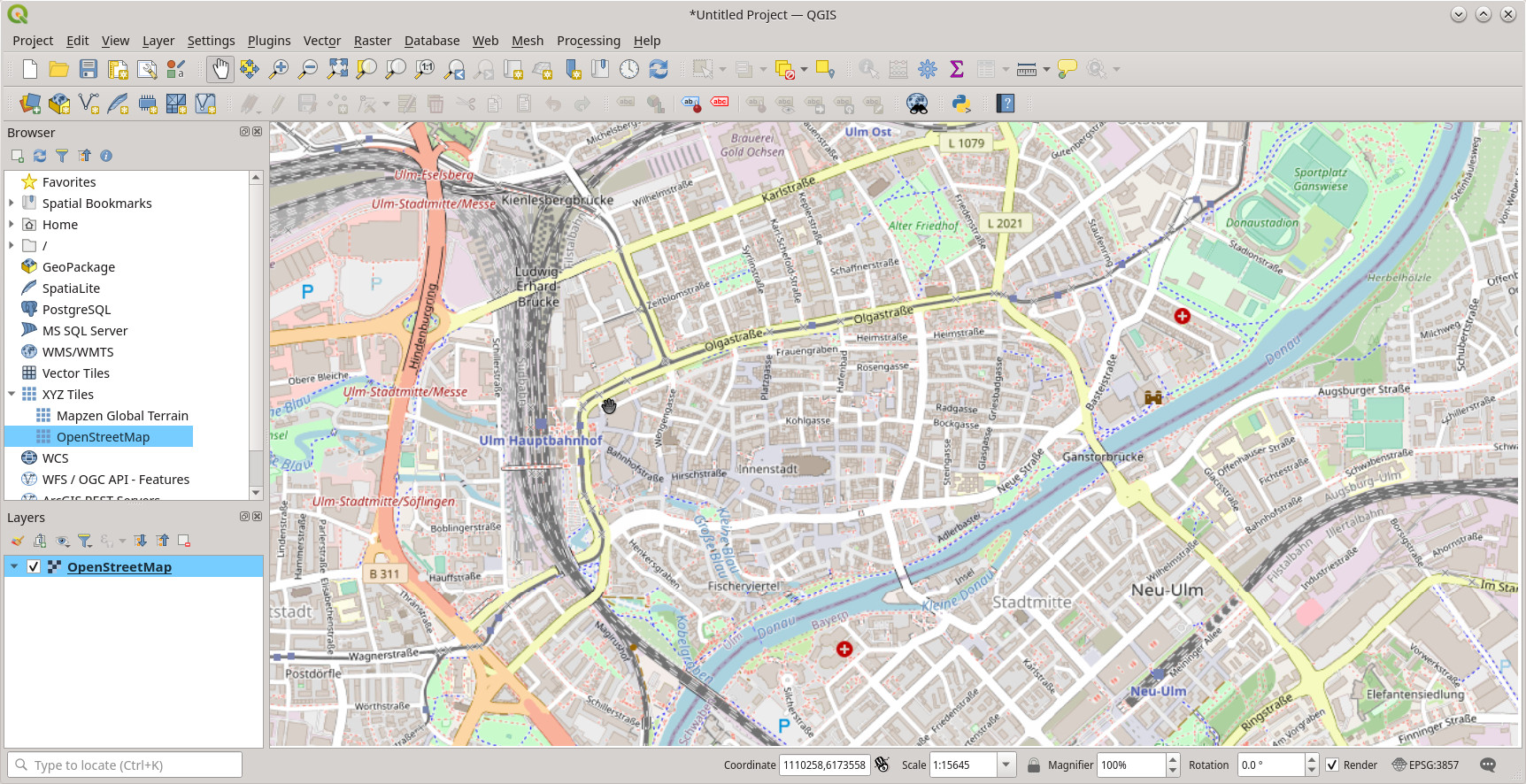Click the New GeoPackage Layer icon

point(59,104)
